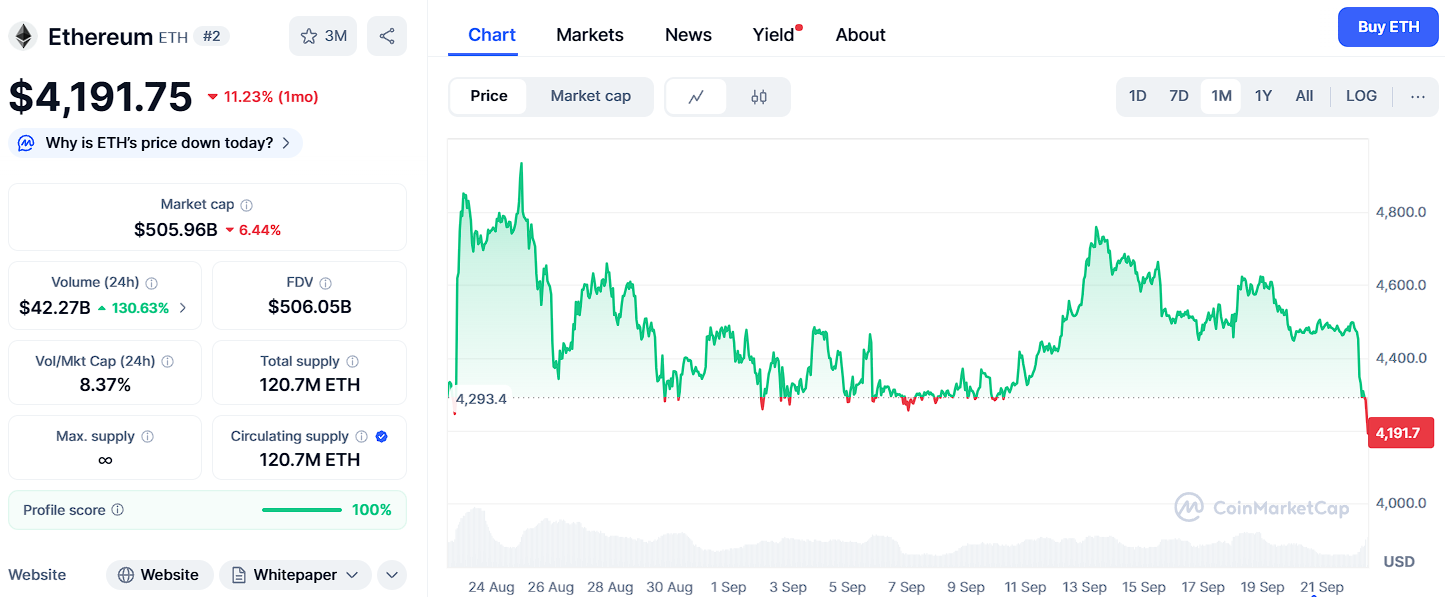Open the Yield tab
Screen dimensions: 1445x597
pos(774,35)
